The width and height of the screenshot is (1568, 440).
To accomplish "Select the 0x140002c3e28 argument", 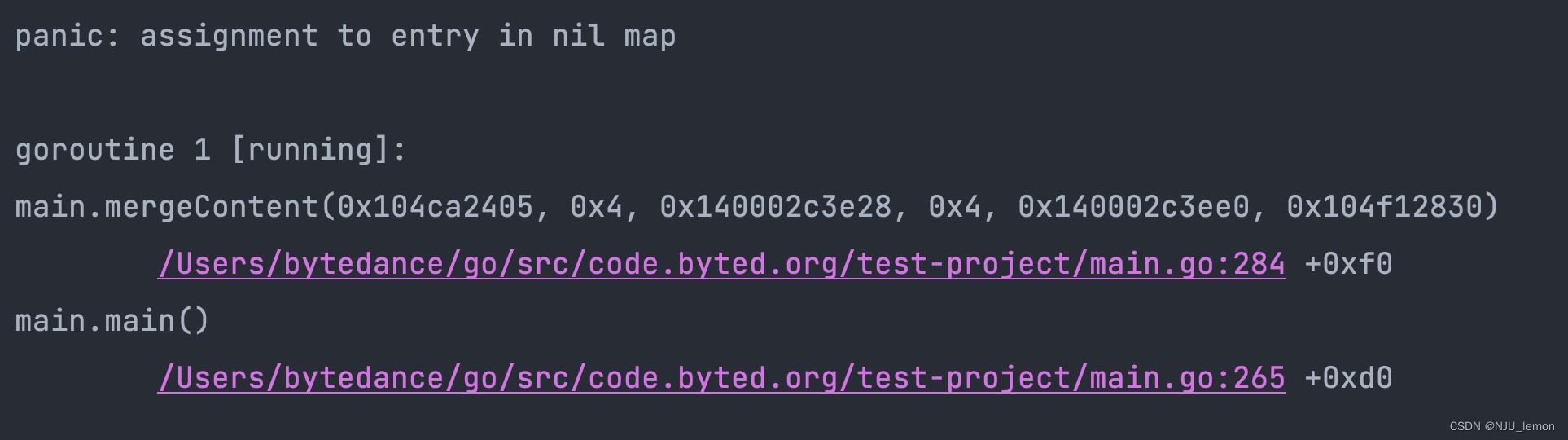I will (x=776, y=207).
